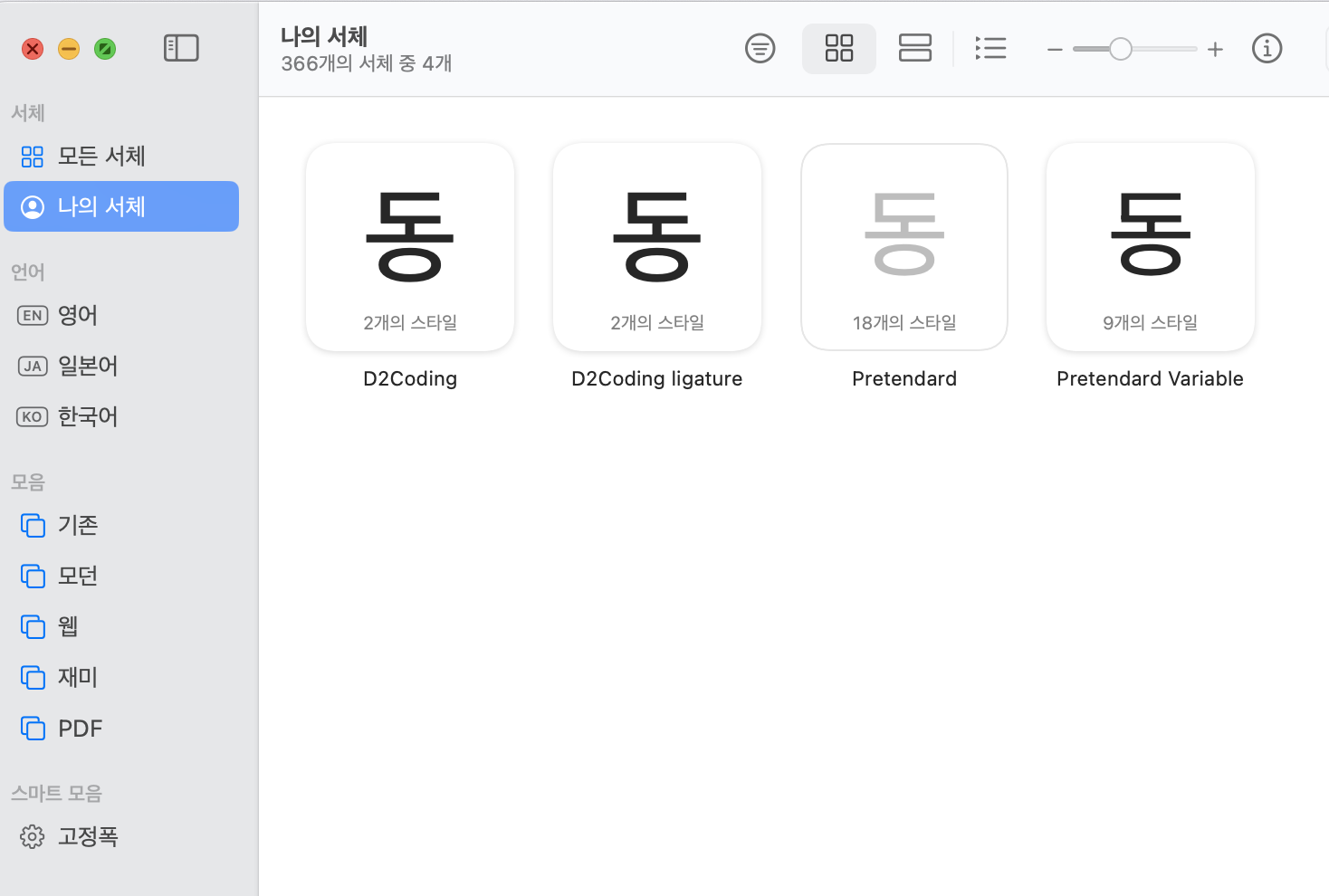Click the 스마트 모음 section header
This screenshot has height=896, width=1329.
56,794
